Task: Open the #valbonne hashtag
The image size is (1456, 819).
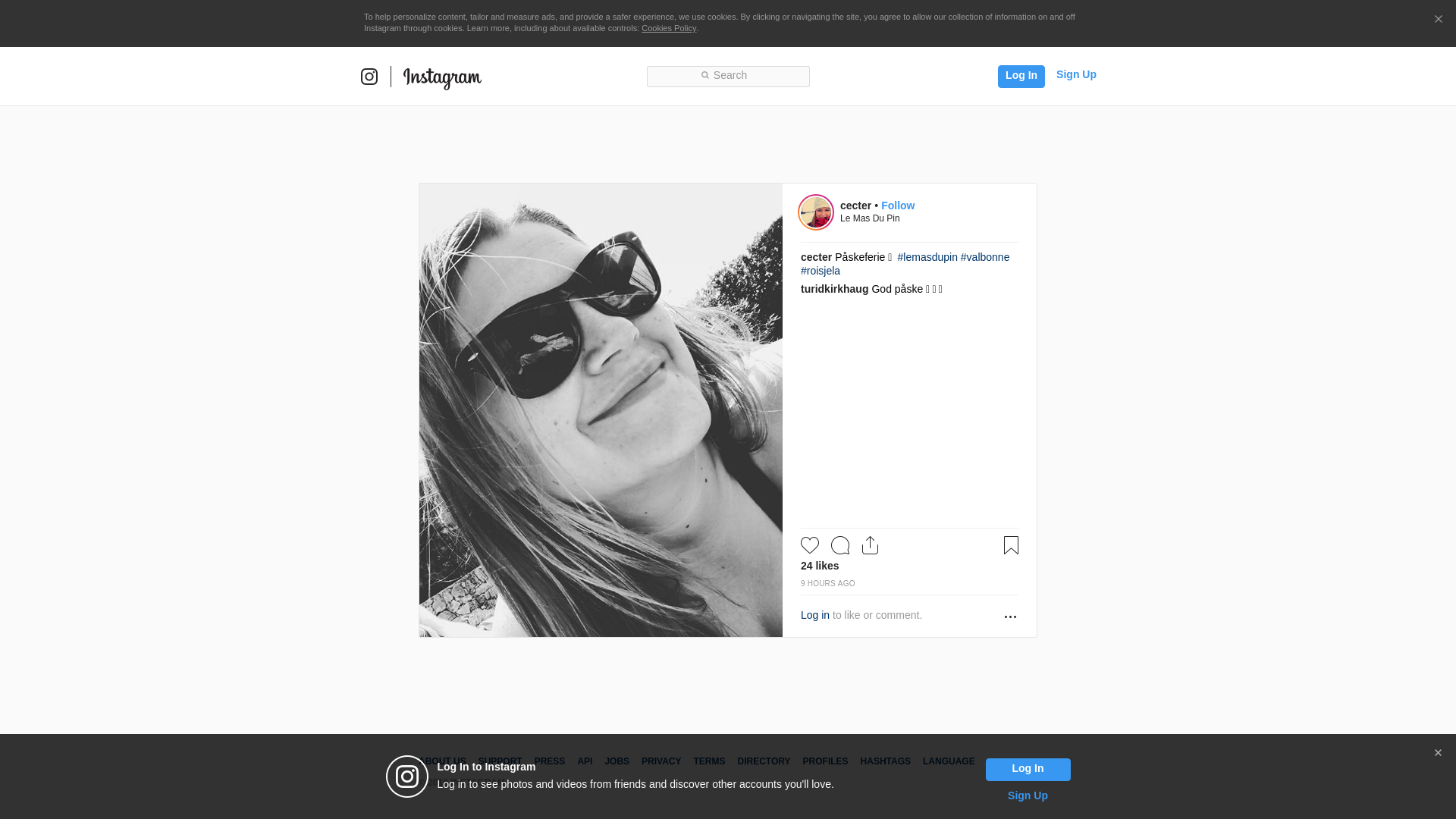Action: click(985, 257)
